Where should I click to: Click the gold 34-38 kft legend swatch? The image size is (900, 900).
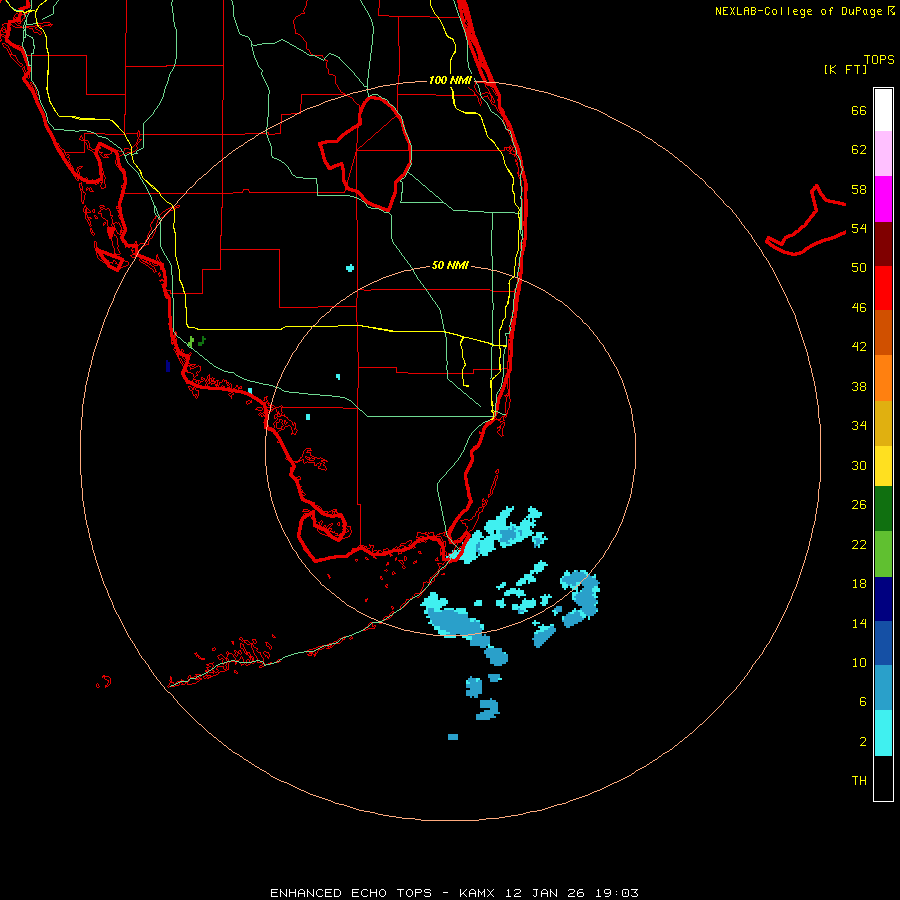[883, 424]
